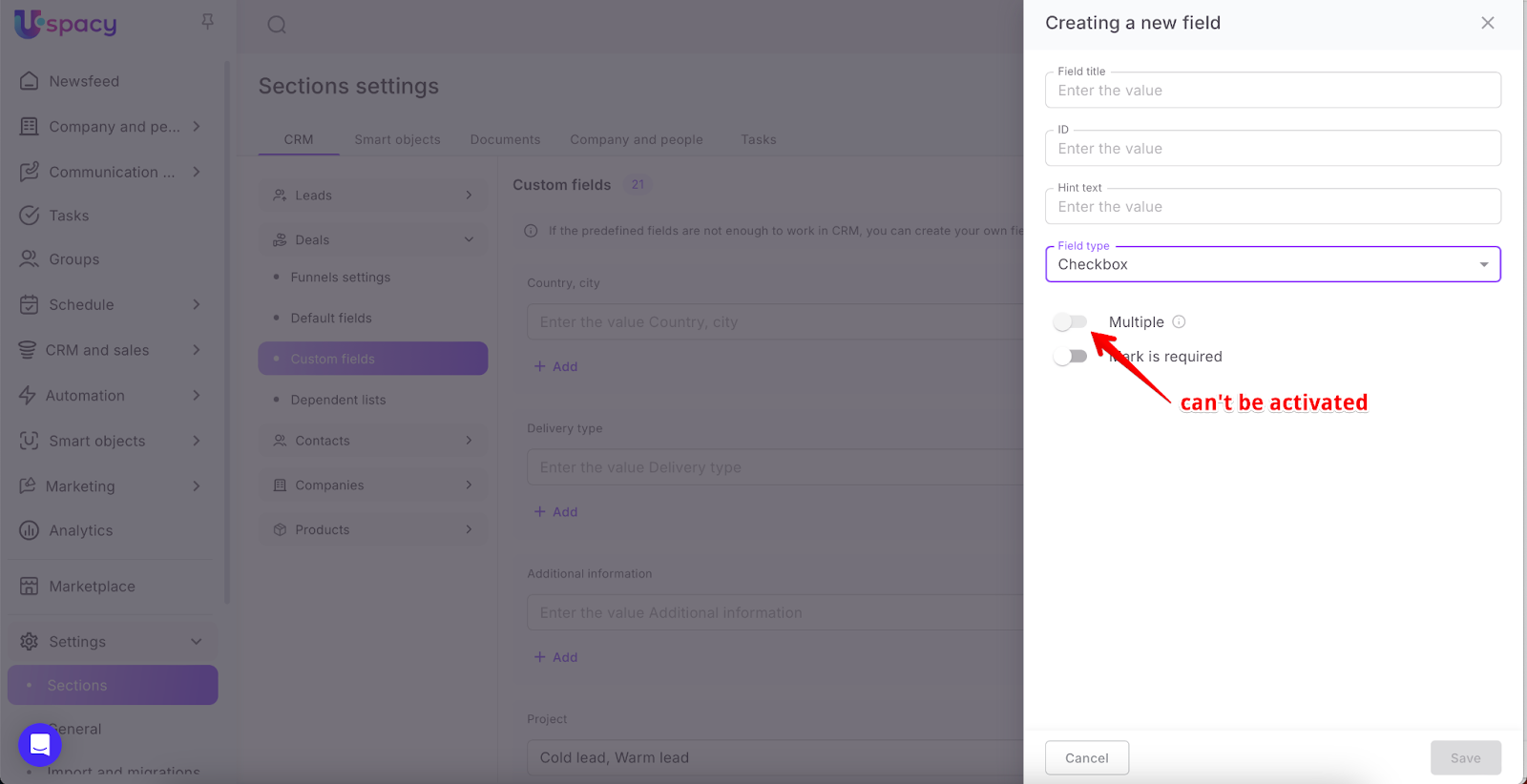Click the Tasks checkmark icon in sidebar
The width and height of the screenshot is (1527, 784).
coord(30,216)
